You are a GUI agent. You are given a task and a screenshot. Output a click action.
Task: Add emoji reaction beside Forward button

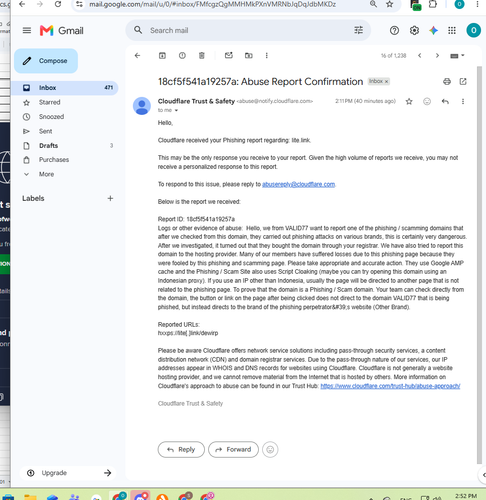click(270, 450)
